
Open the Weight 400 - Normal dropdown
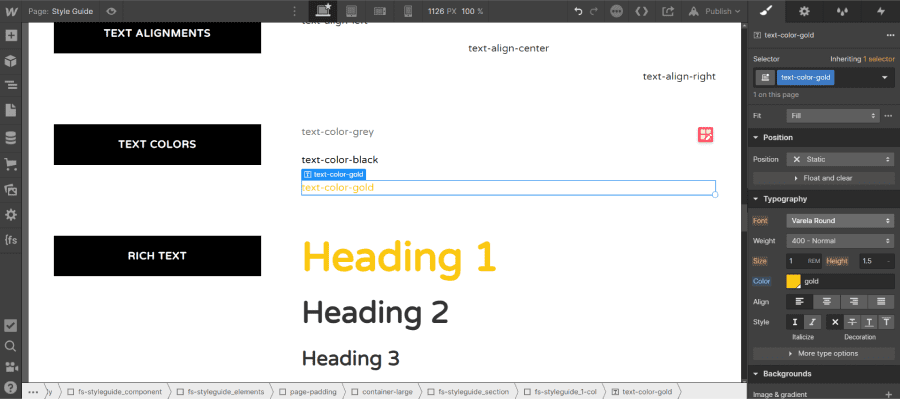[x=840, y=241]
